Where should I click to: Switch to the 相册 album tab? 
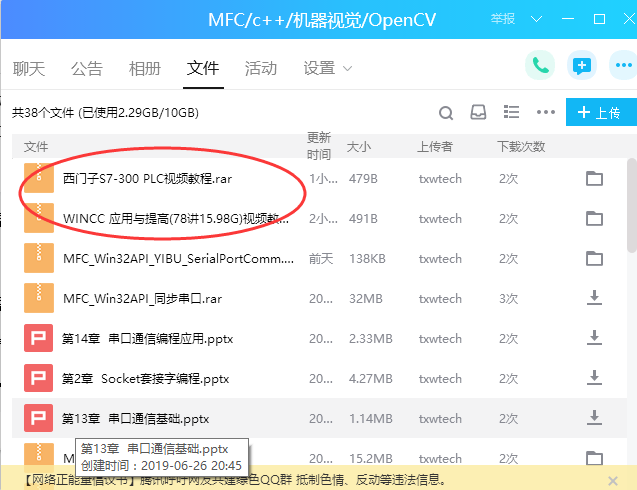point(145,68)
